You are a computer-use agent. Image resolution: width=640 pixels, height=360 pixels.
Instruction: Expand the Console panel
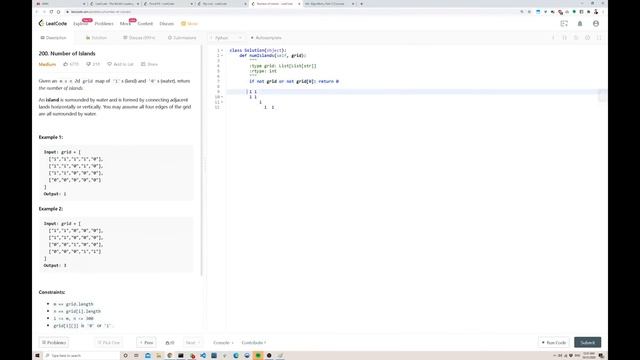pos(223,342)
